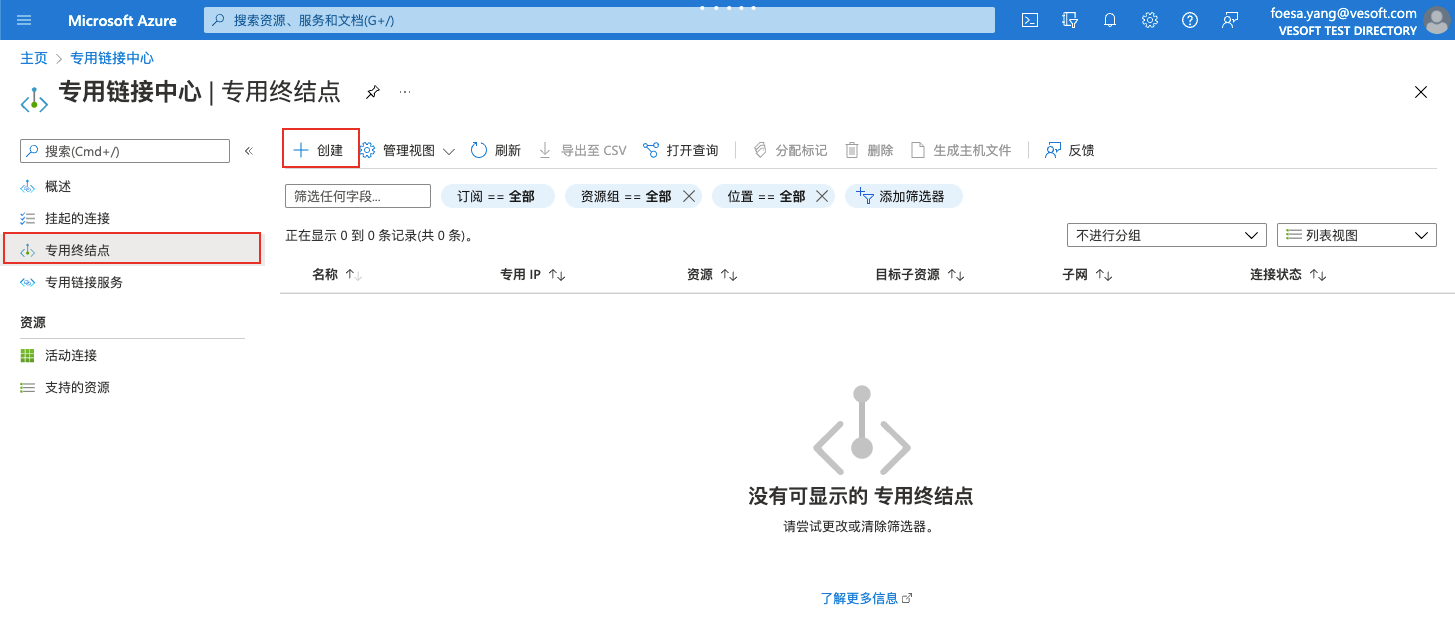The height and width of the screenshot is (633, 1455).
Task: Click the 筛选任何字段 filter input
Action: click(357, 196)
